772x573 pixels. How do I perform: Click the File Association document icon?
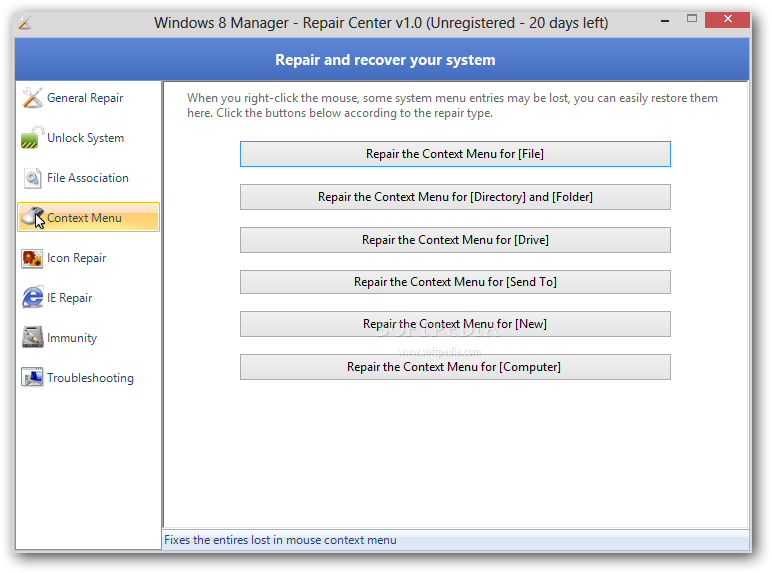[32, 178]
